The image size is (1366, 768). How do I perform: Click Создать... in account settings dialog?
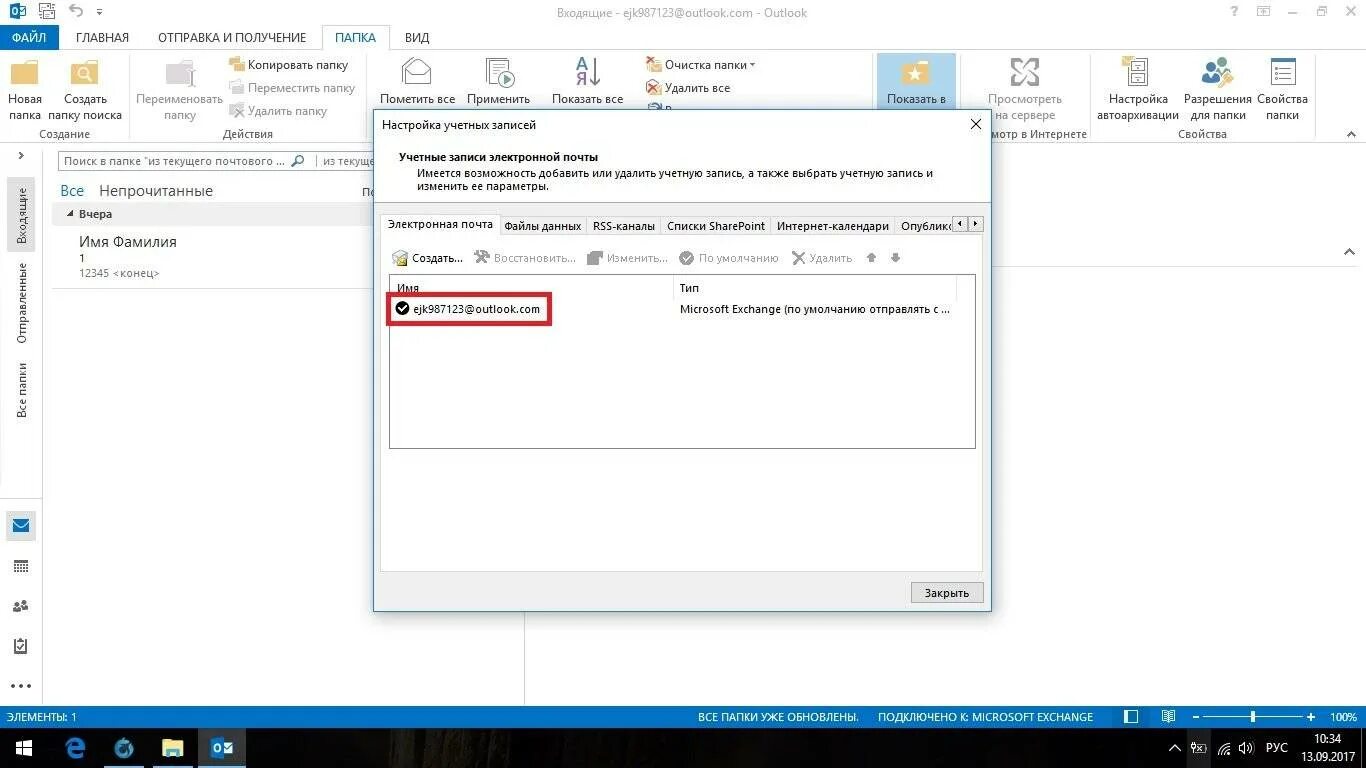click(428, 258)
